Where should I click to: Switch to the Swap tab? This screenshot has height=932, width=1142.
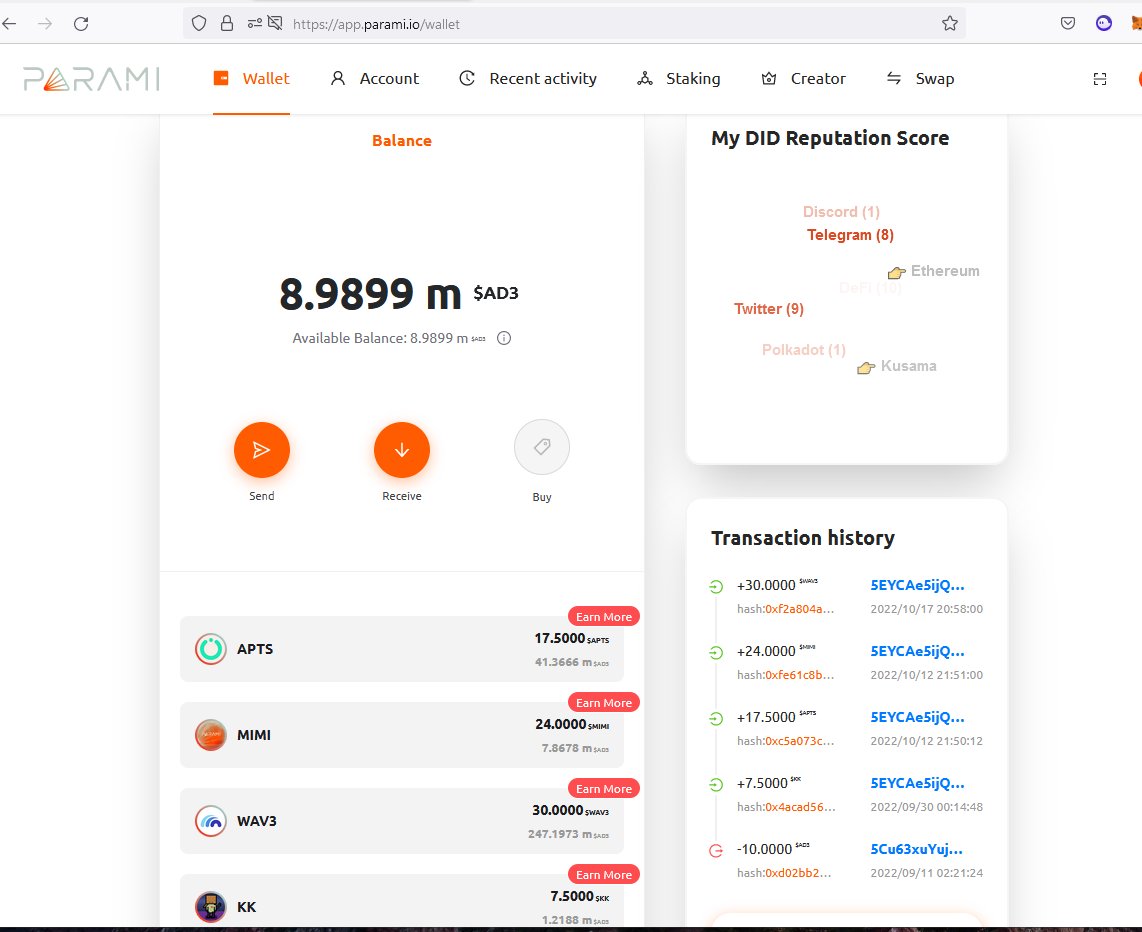coord(920,79)
